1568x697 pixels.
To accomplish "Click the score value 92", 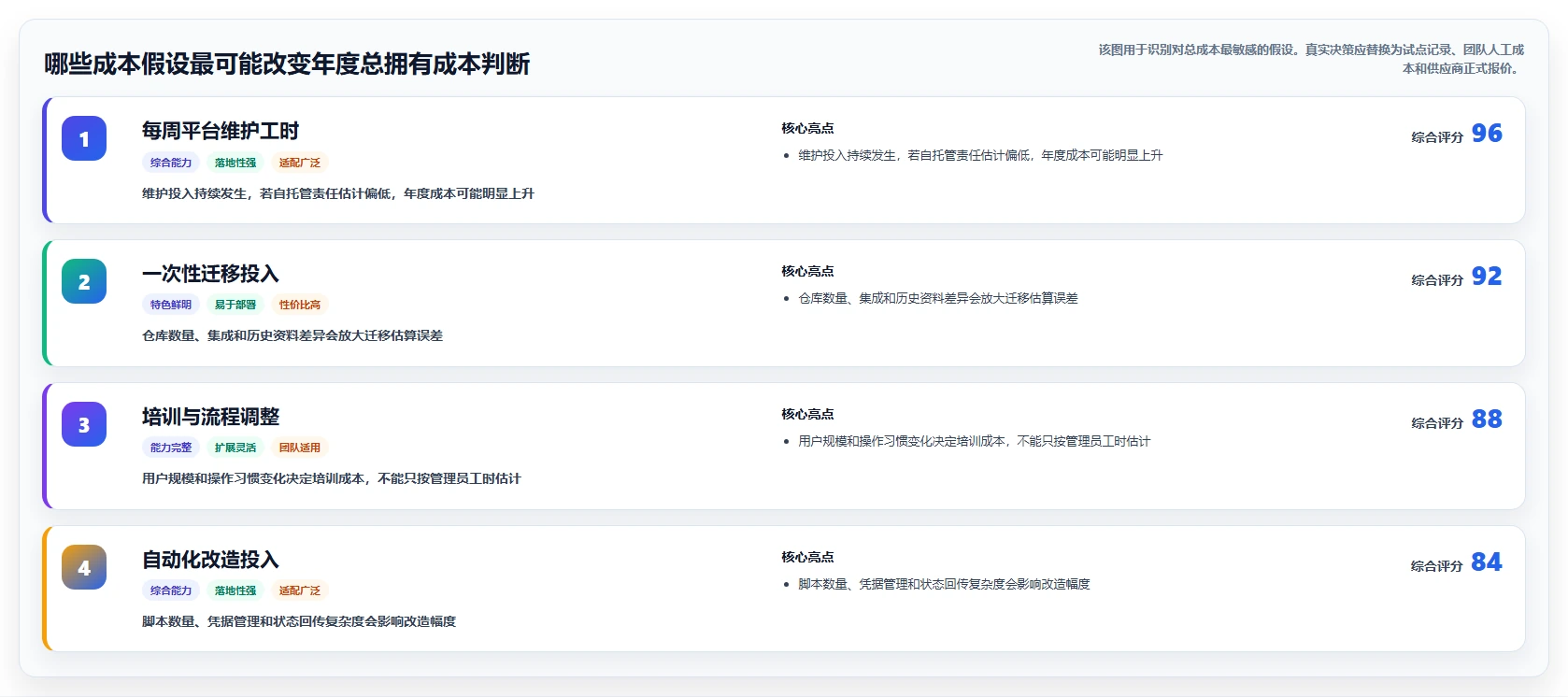I will tap(1487, 277).
